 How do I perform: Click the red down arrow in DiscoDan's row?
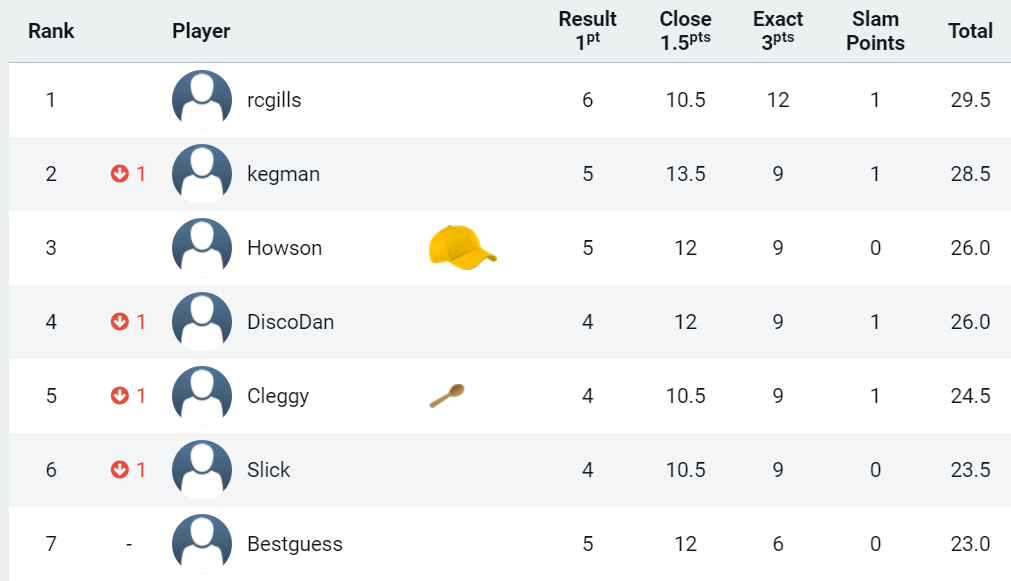[x=119, y=322]
